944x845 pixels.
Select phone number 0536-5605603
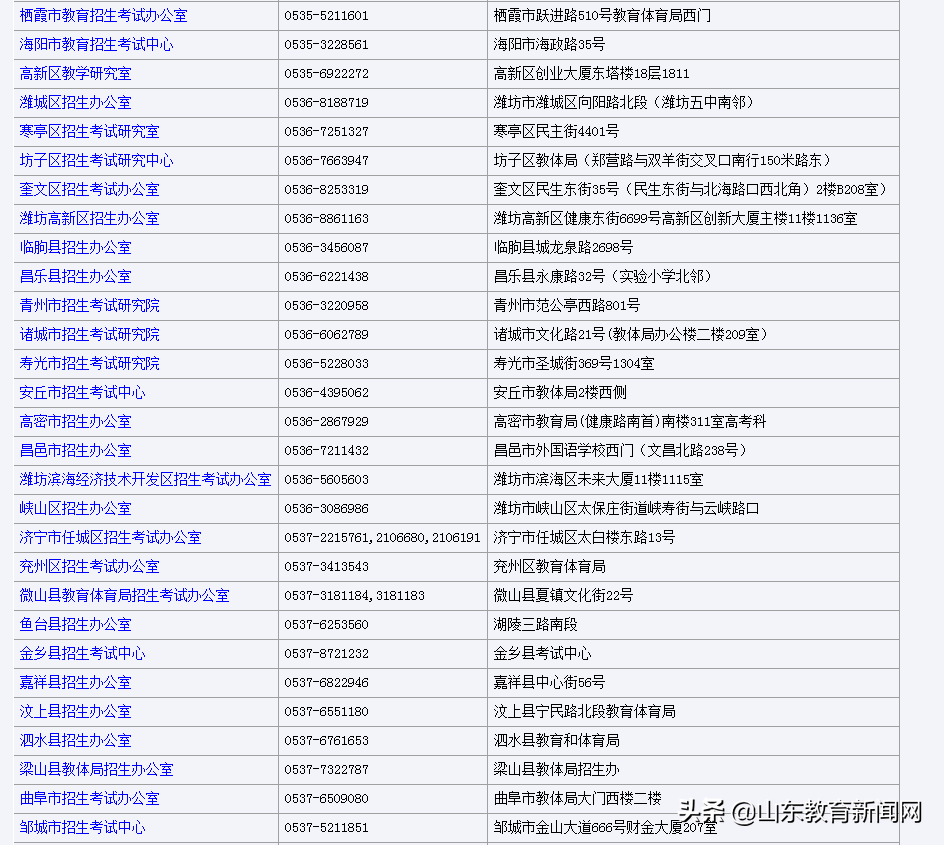[326, 480]
